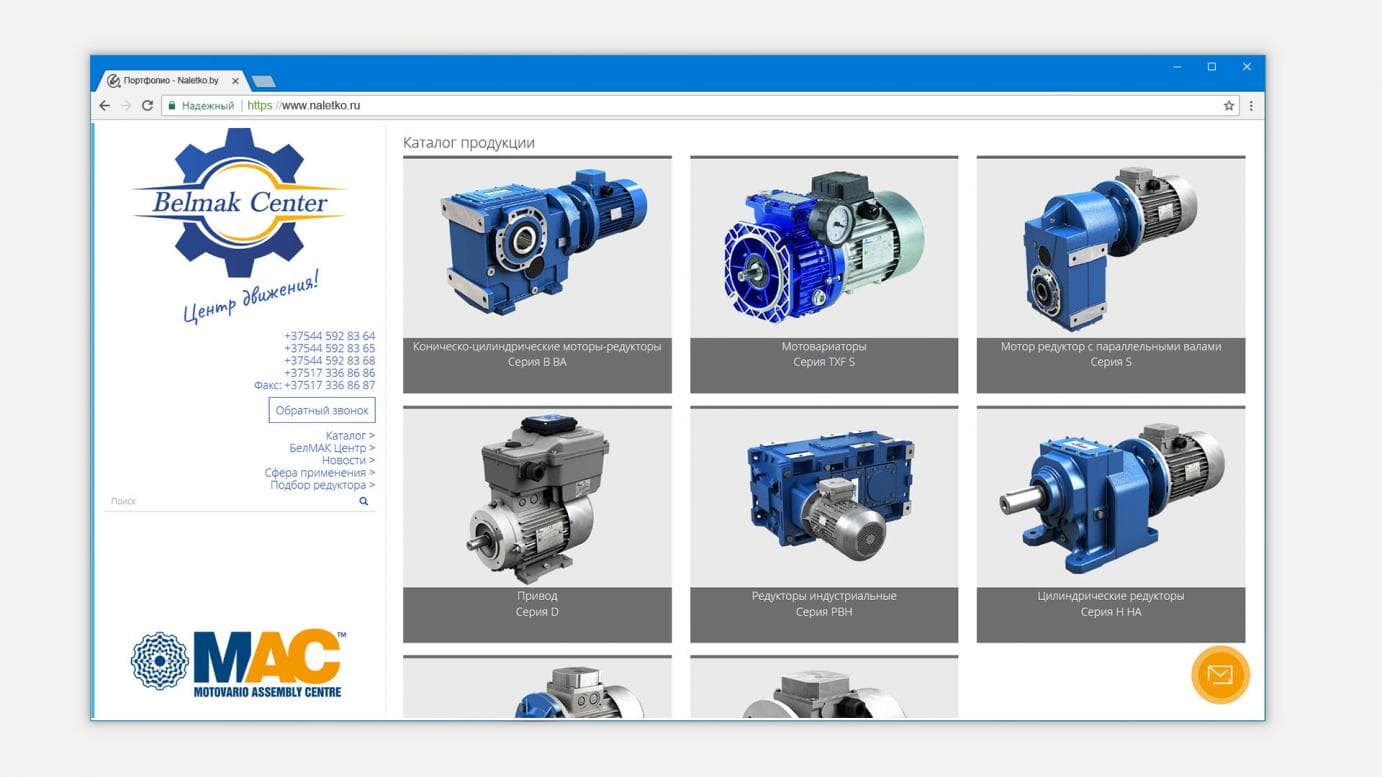Viewport: 1382px width, 777px height.
Task: Open the Серия S parallel shaft motor image
Action: [x=1111, y=248]
